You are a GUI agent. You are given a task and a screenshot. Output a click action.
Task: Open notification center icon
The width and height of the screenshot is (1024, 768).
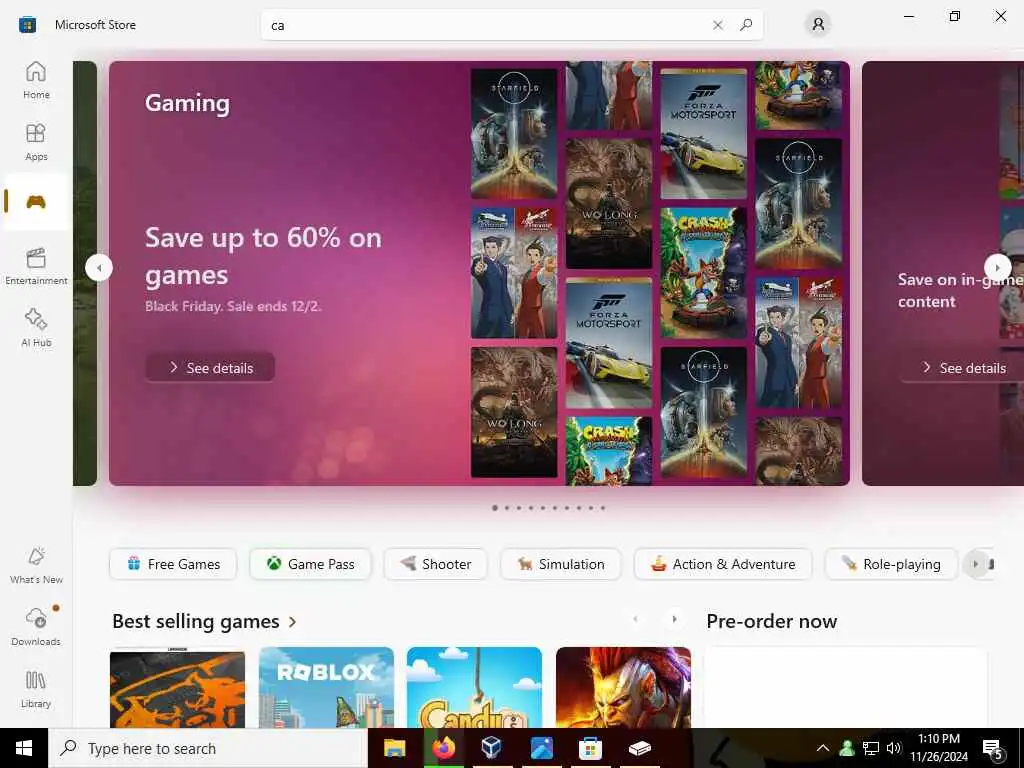click(x=993, y=748)
